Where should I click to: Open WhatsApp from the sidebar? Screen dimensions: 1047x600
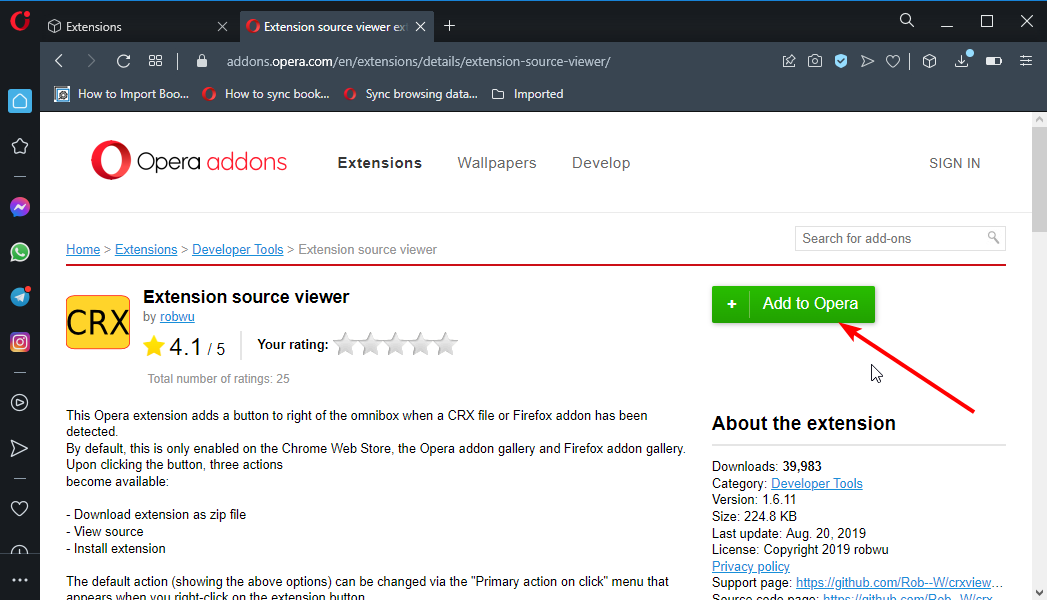click(x=19, y=252)
